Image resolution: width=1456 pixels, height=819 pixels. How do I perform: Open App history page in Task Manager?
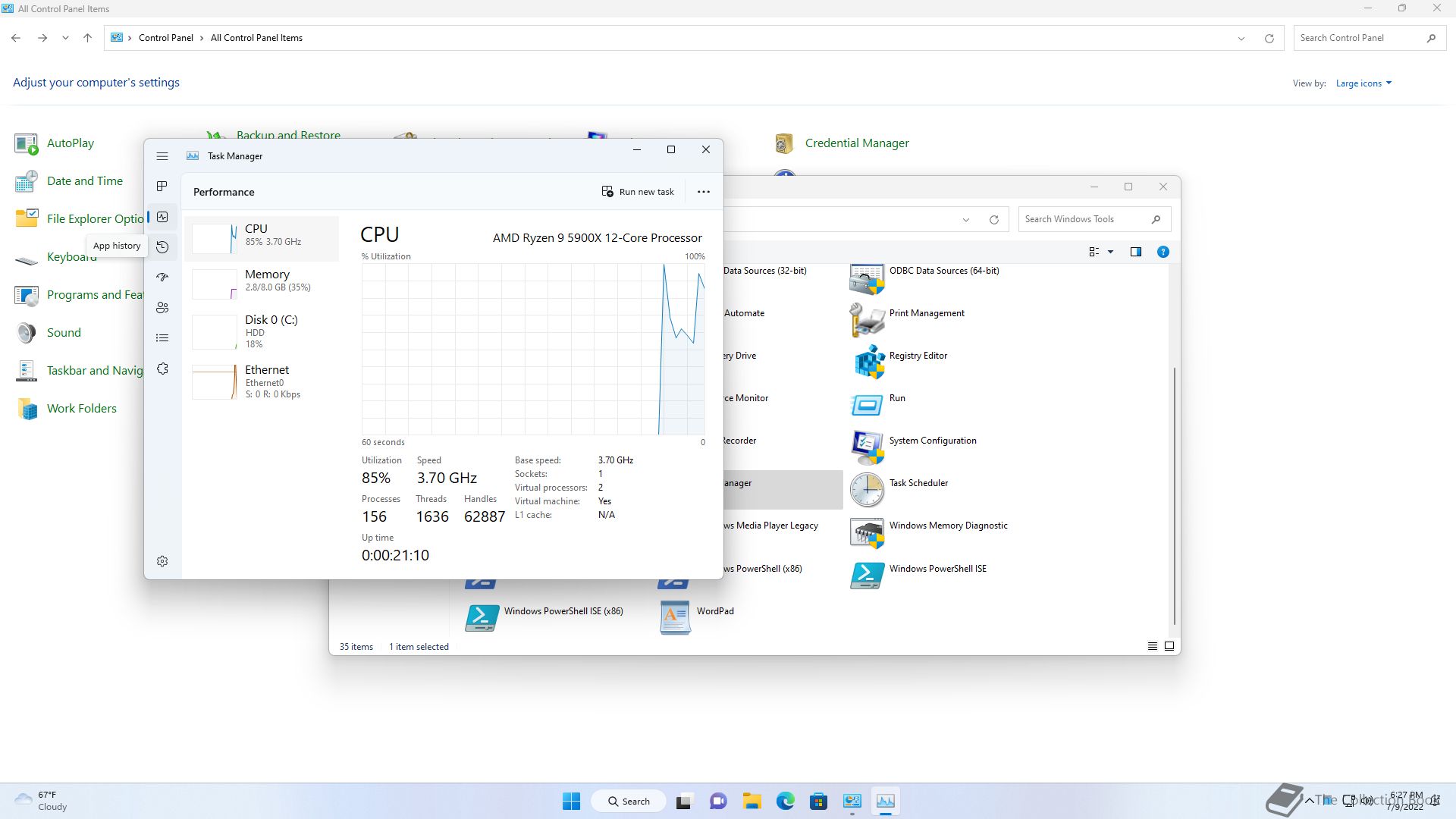162,247
